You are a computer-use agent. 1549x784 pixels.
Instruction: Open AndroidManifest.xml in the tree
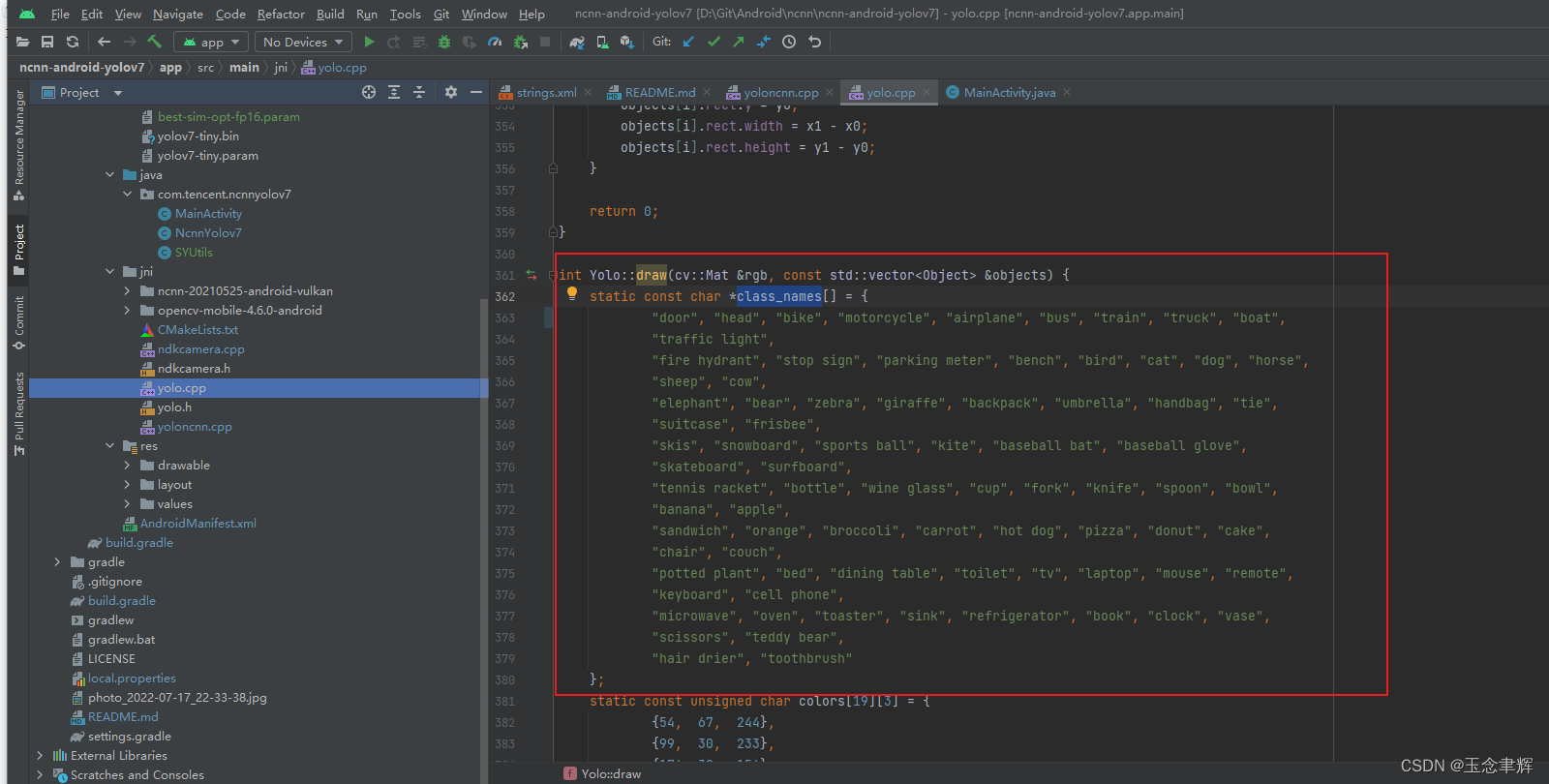[x=197, y=524]
